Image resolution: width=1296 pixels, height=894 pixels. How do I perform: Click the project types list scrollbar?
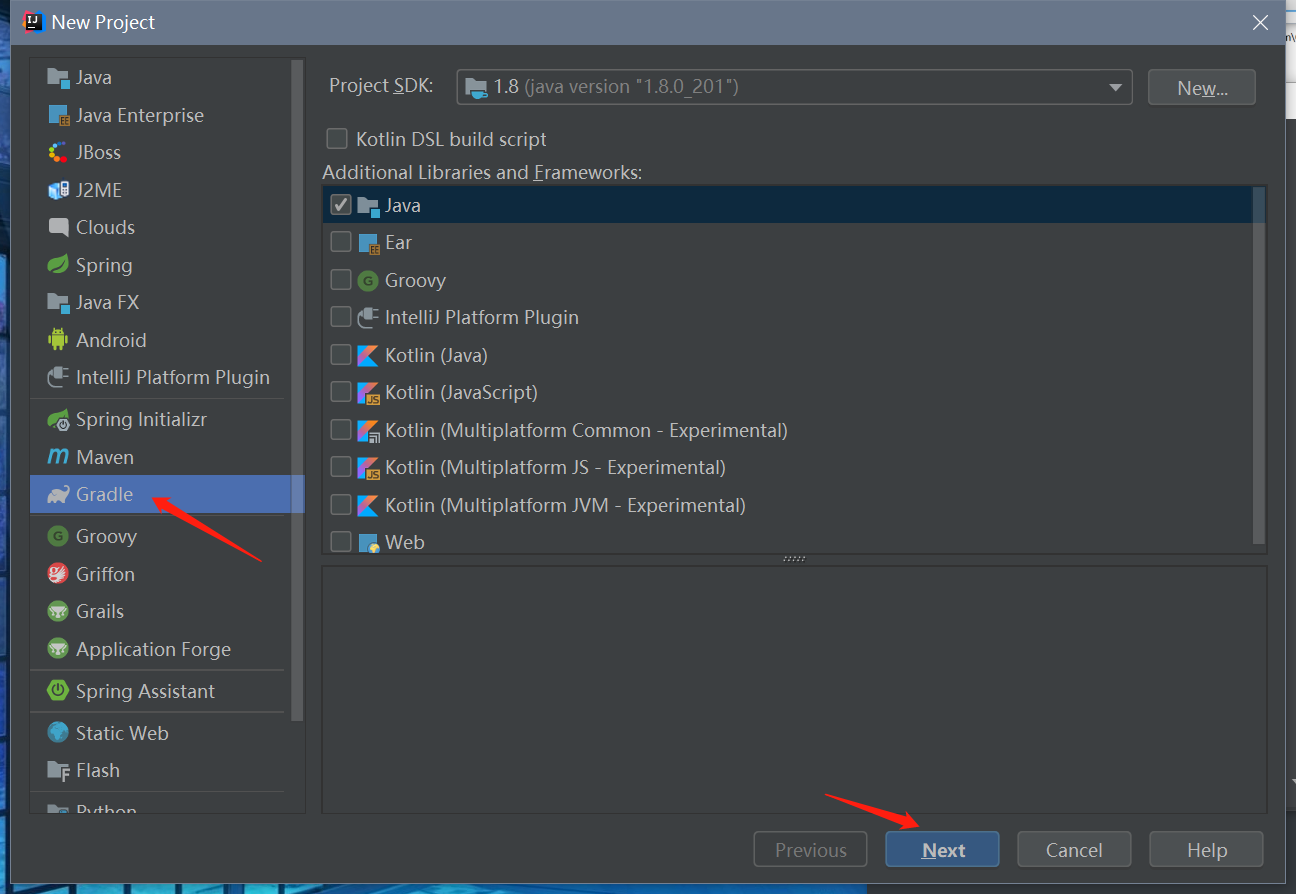click(297, 390)
